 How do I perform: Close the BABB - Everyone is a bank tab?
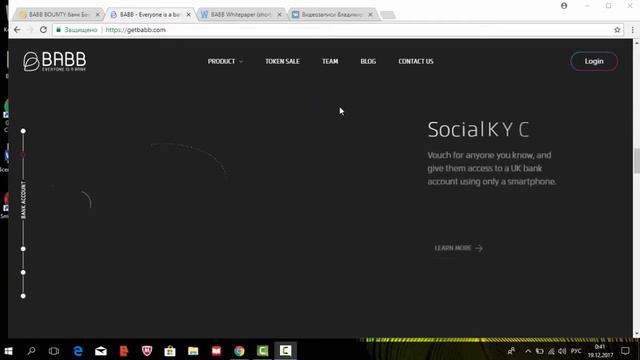(189, 14)
